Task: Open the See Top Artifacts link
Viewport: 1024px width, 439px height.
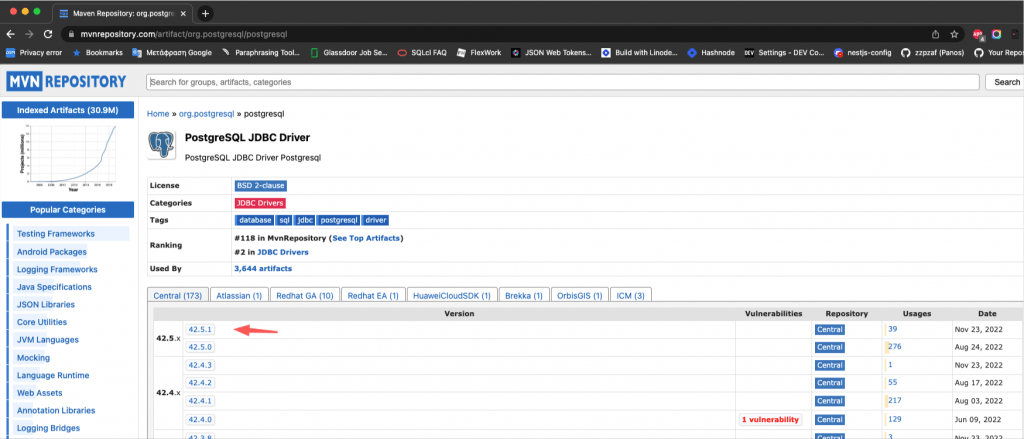Action: click(366, 238)
